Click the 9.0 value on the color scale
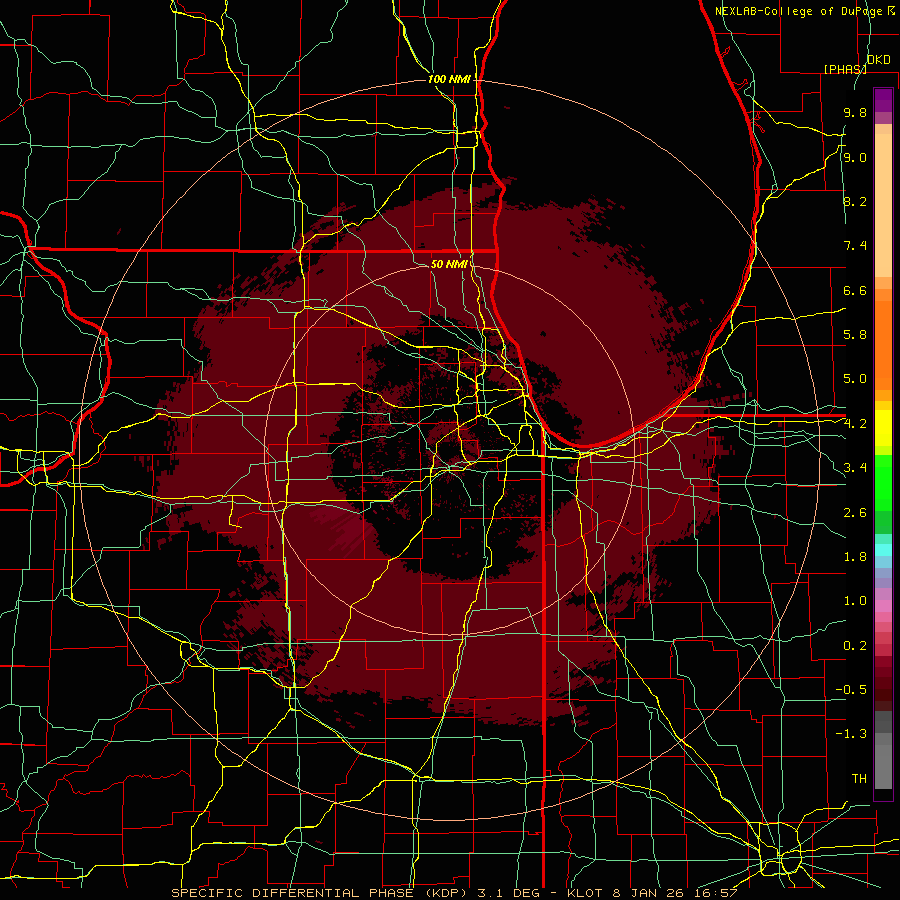The image size is (900, 900). point(855,157)
